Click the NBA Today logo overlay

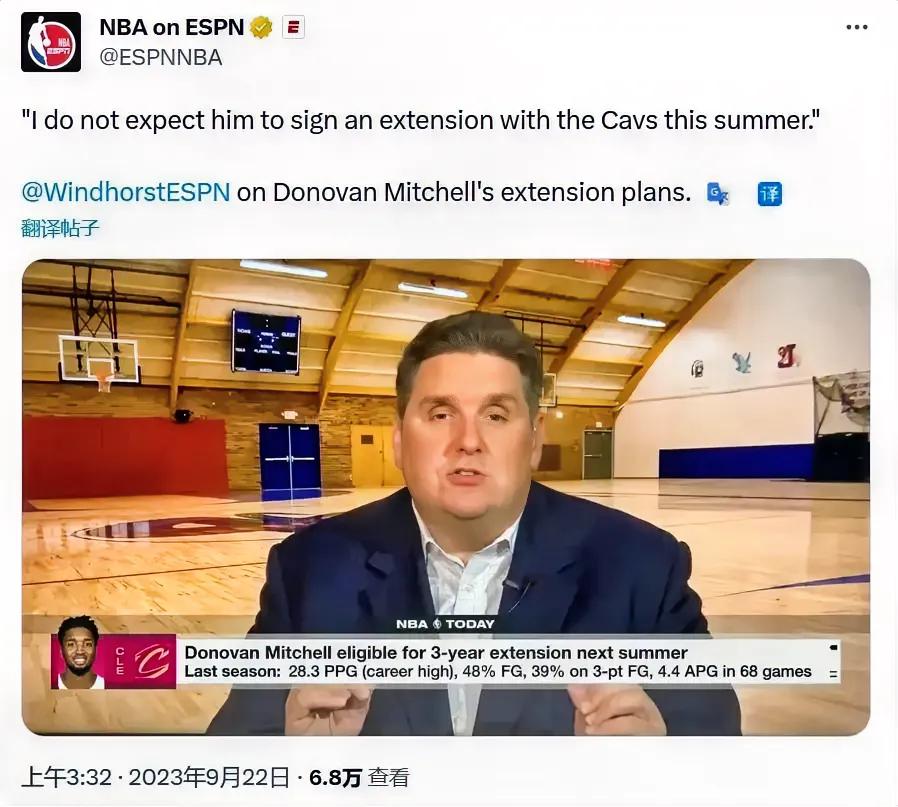[445, 624]
